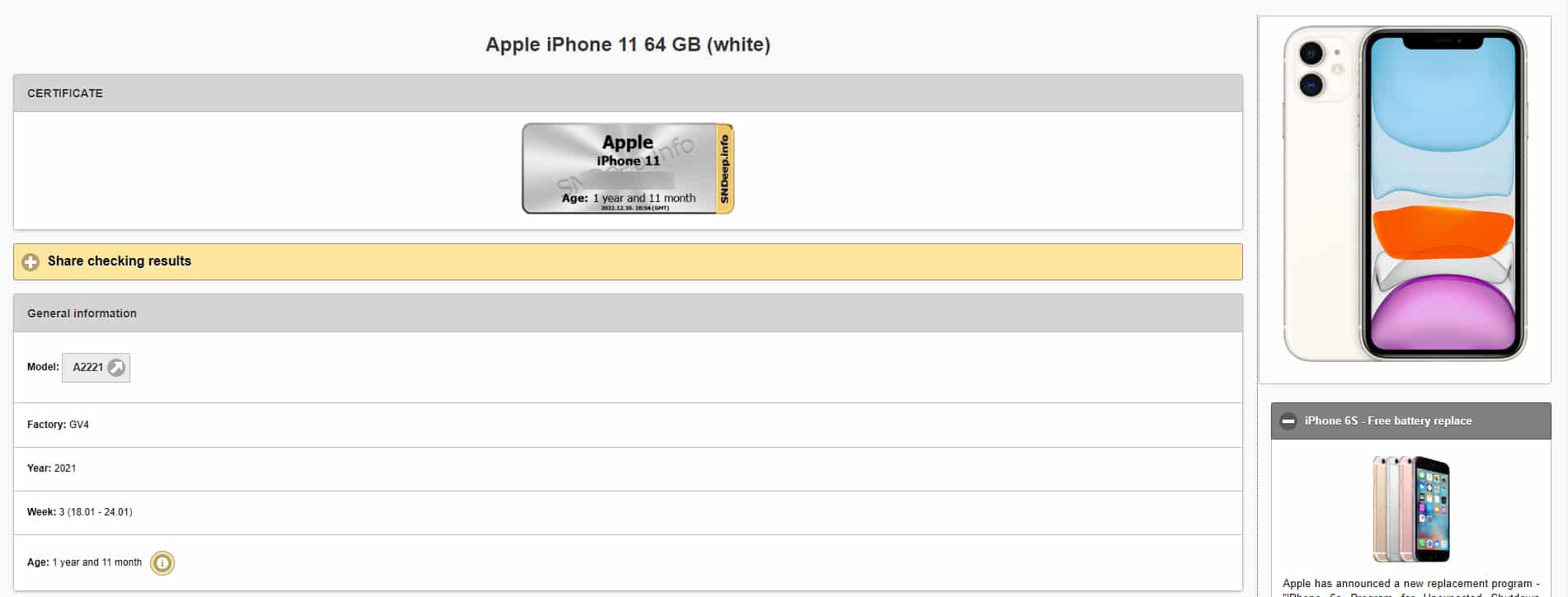Click the Apple iPhone 11 64 GB title
This screenshot has width=1568, height=597.
(628, 45)
